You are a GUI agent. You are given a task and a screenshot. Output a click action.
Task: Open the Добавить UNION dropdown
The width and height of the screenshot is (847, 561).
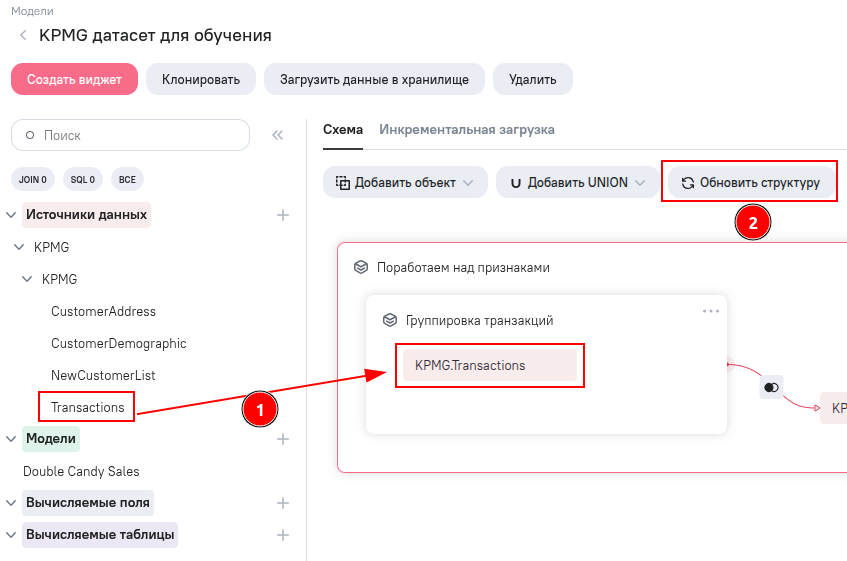pos(577,183)
